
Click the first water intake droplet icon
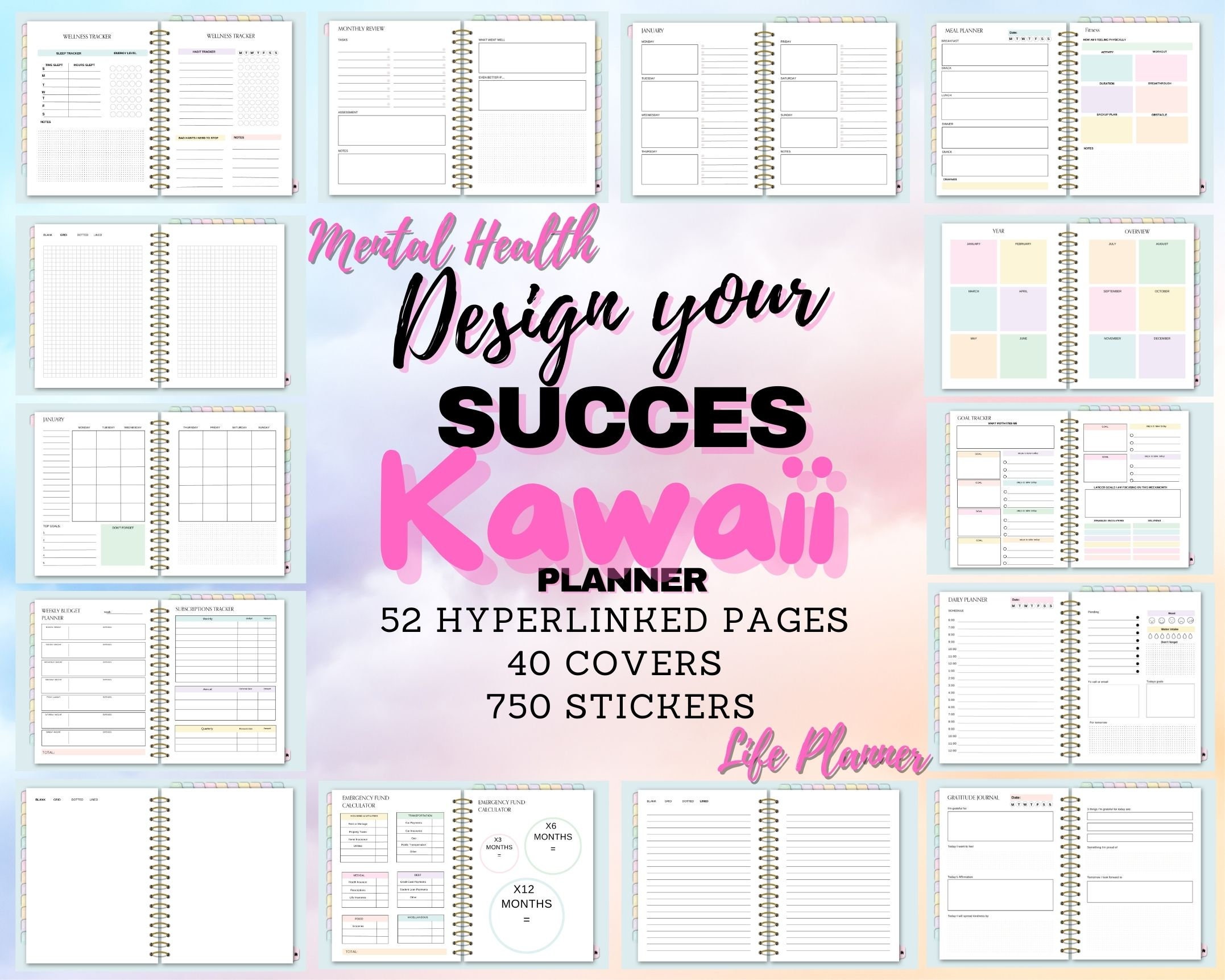click(1150, 636)
